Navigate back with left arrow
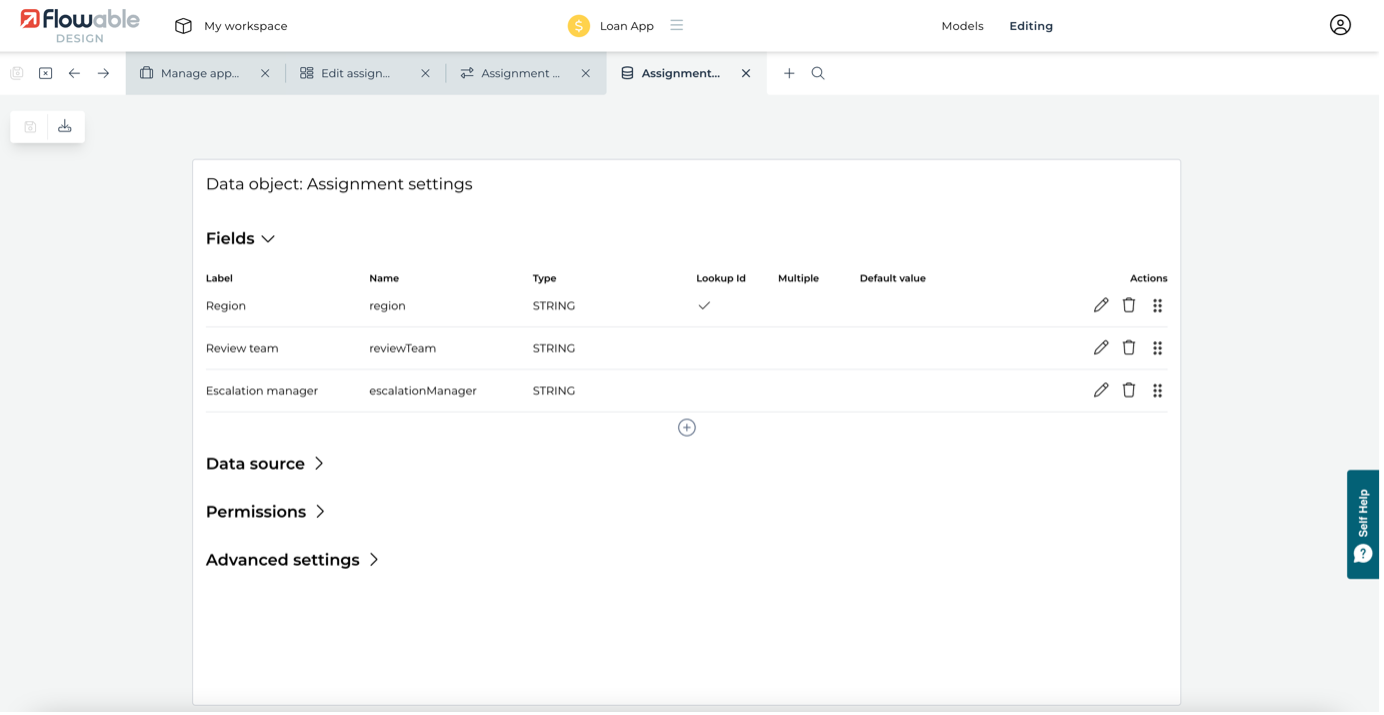 tap(74, 73)
